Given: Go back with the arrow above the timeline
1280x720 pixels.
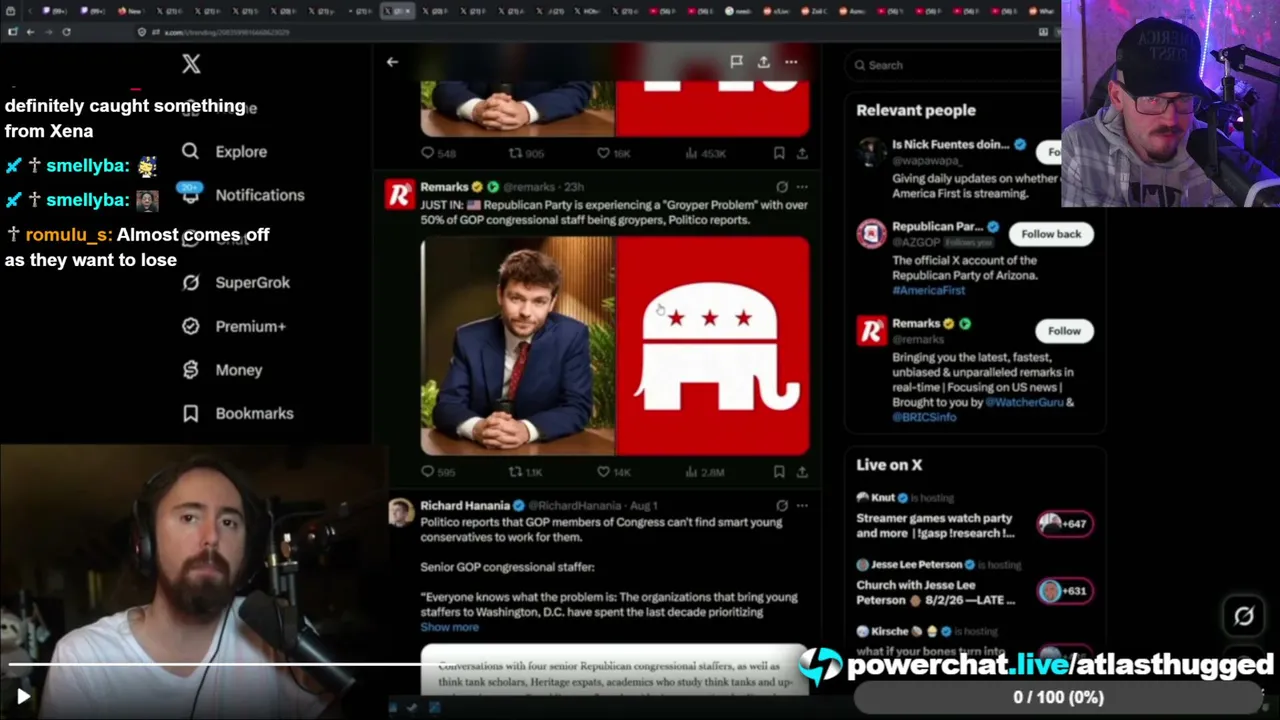Looking at the screenshot, I should [392, 62].
